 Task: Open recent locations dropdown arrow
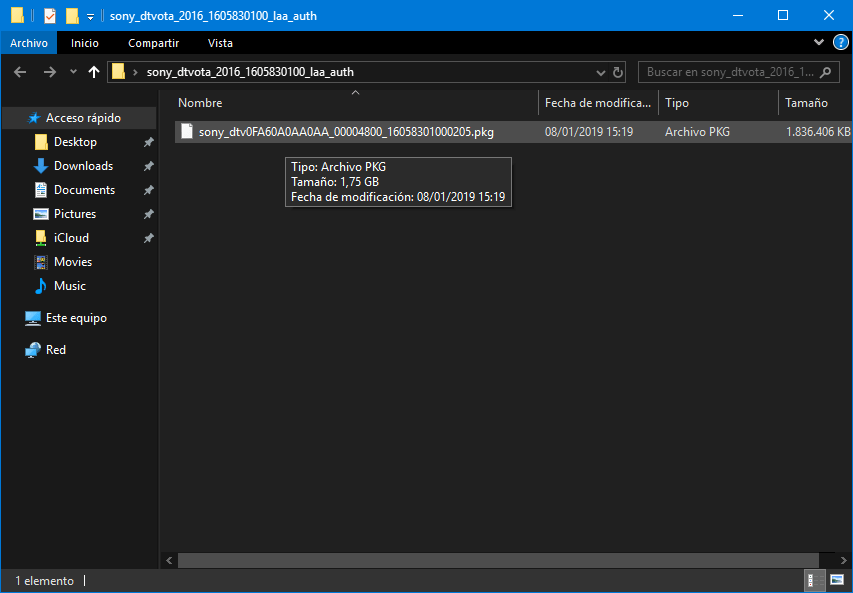[x=73, y=72]
